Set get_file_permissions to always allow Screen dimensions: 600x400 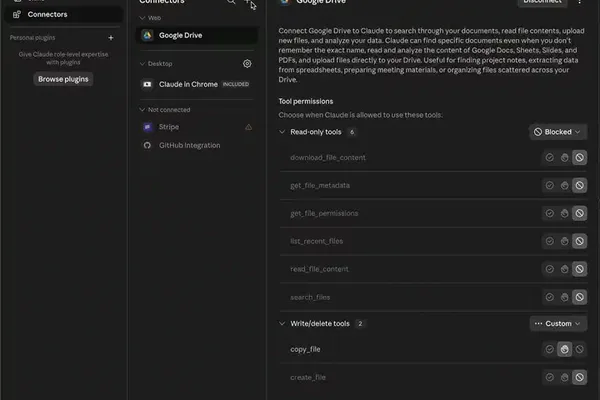click(x=549, y=214)
